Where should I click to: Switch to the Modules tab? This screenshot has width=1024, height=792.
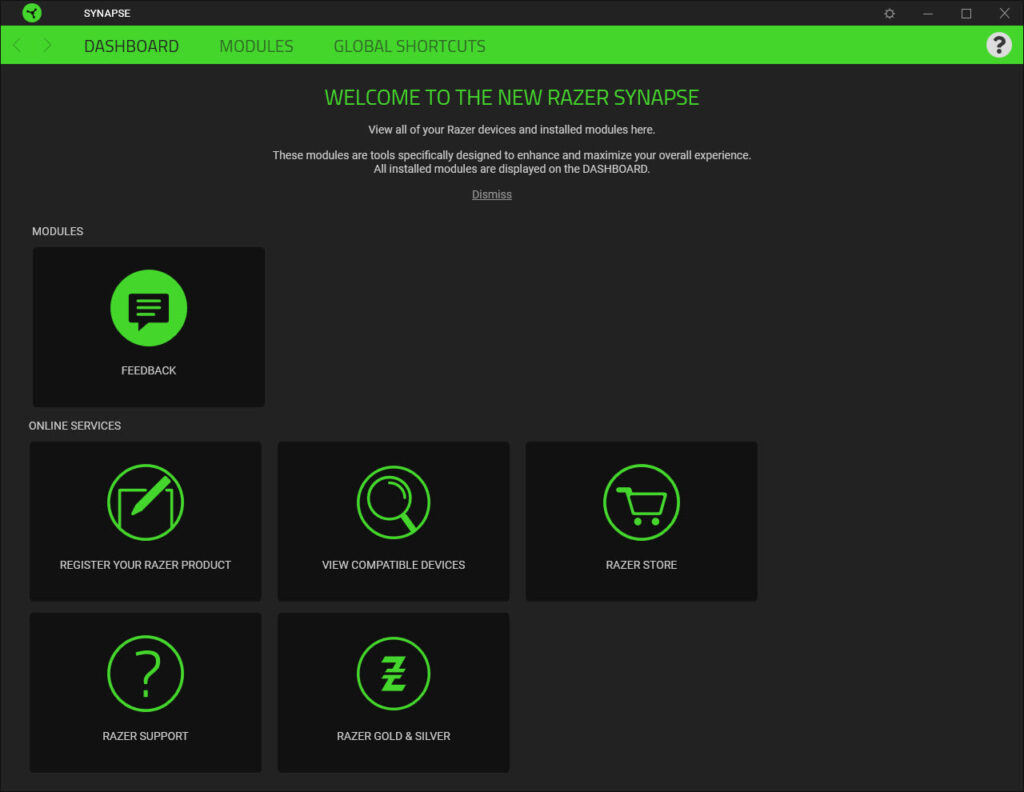pos(256,46)
